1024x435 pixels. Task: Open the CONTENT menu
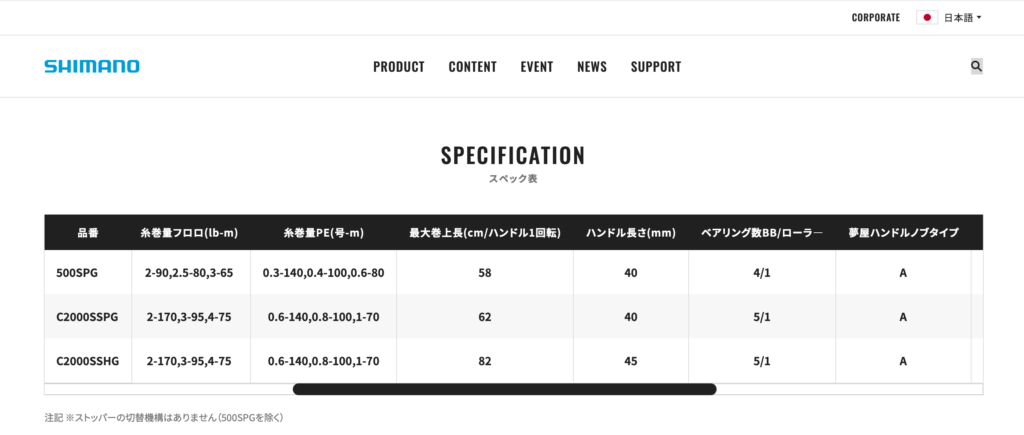tap(472, 67)
